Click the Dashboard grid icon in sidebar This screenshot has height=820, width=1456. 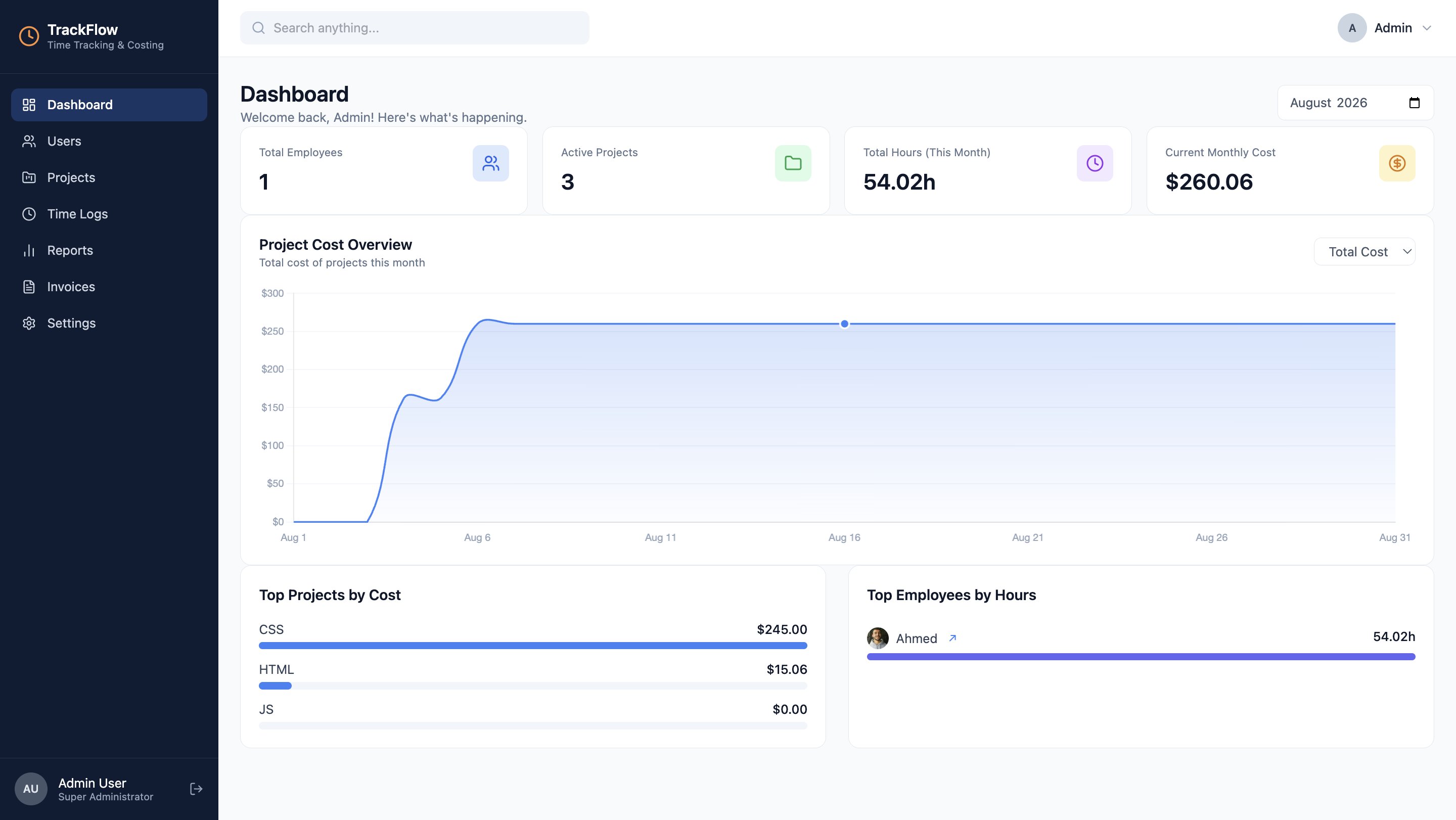[29, 105]
